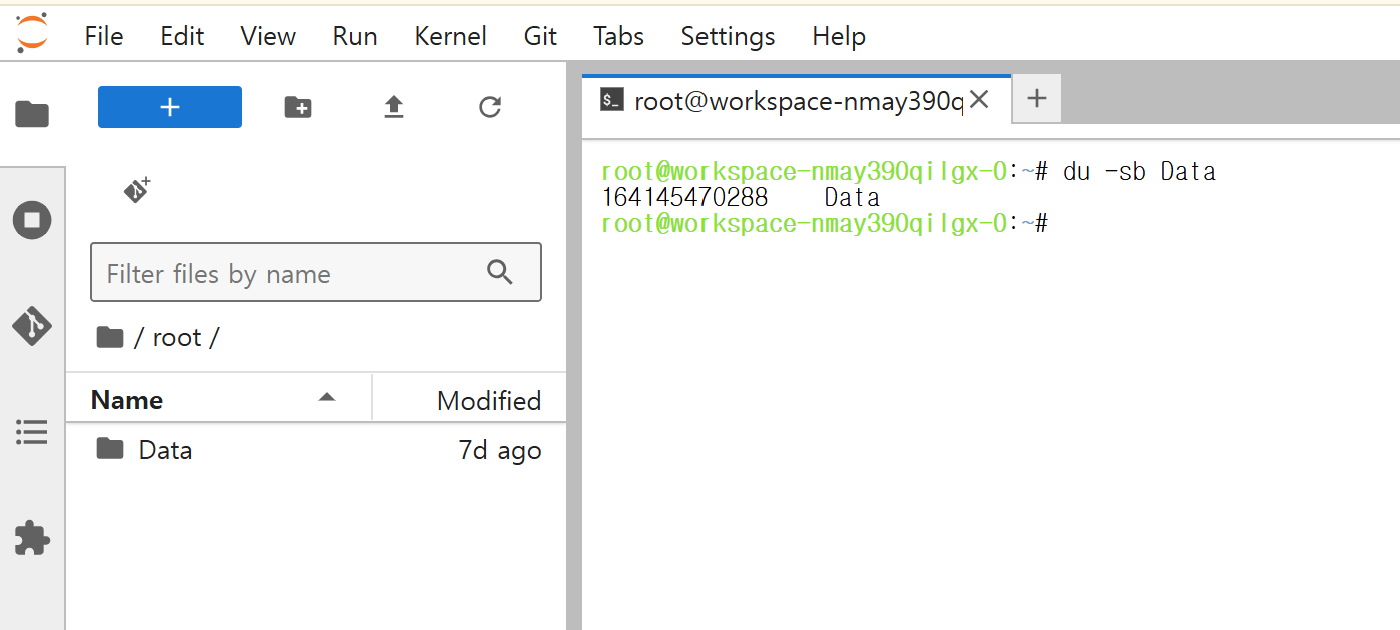Focus the Filter files by name field

click(316, 272)
